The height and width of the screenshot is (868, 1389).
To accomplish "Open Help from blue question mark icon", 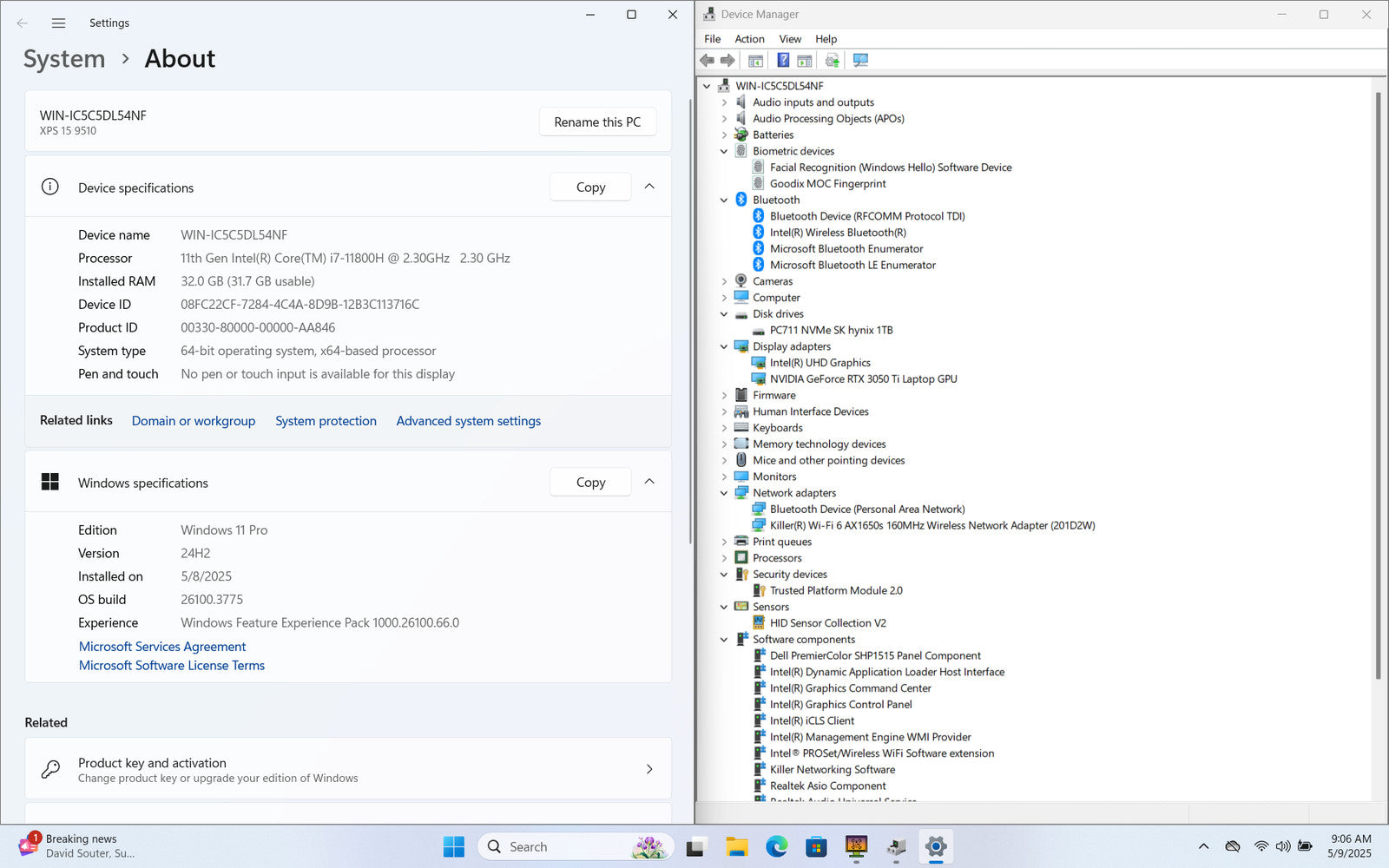I will (x=783, y=61).
